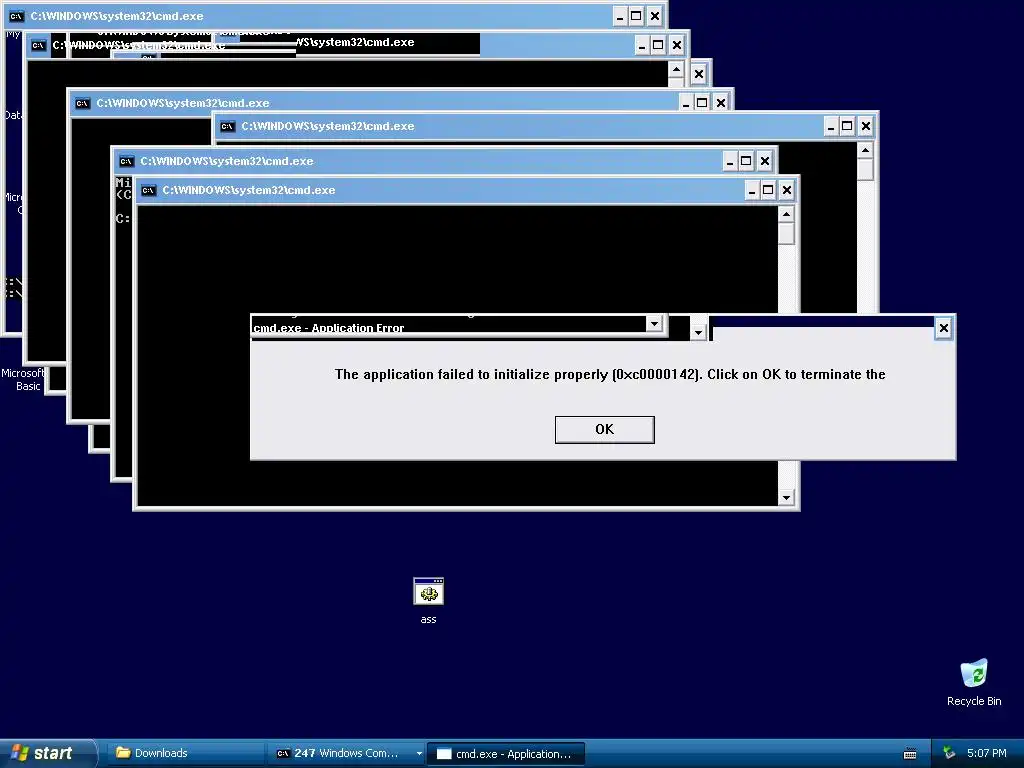This screenshot has height=768, width=1024.
Task: Click scrollbar thumb in frontmost cmd window
Action: pyautogui.click(x=786, y=233)
